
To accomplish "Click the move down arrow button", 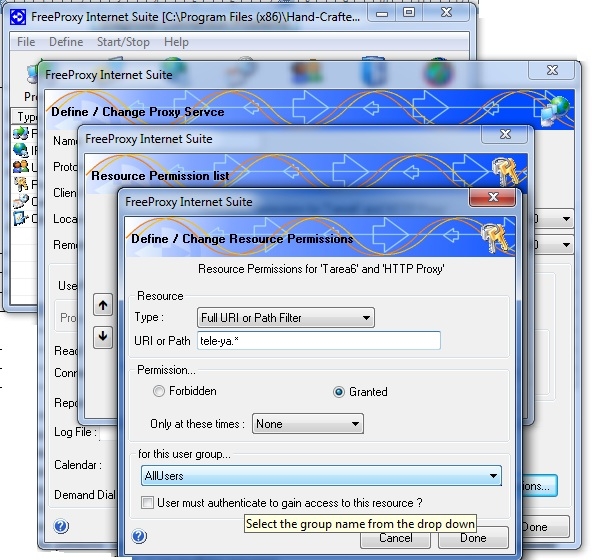I will (103, 337).
